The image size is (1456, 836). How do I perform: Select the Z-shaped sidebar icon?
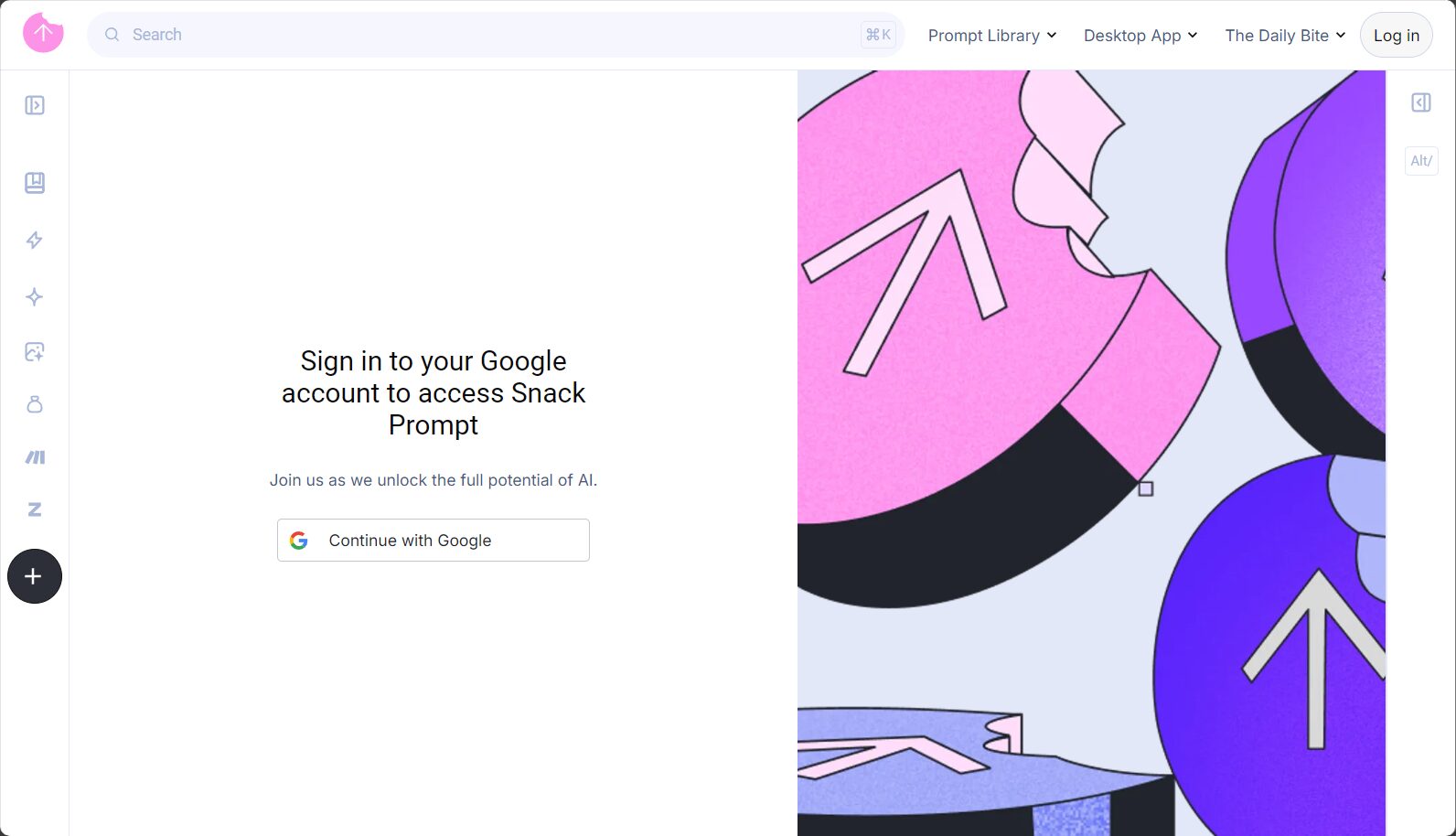[35, 509]
